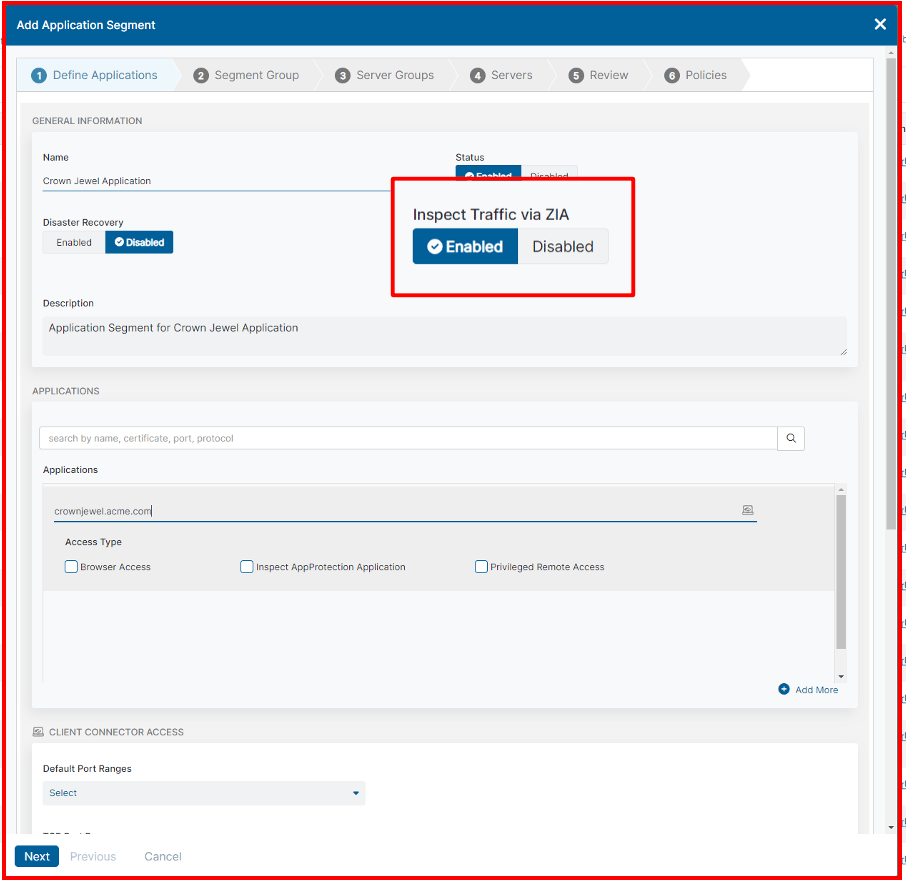Set Disaster Recovery to Enabled
906x882 pixels.
tap(74, 242)
